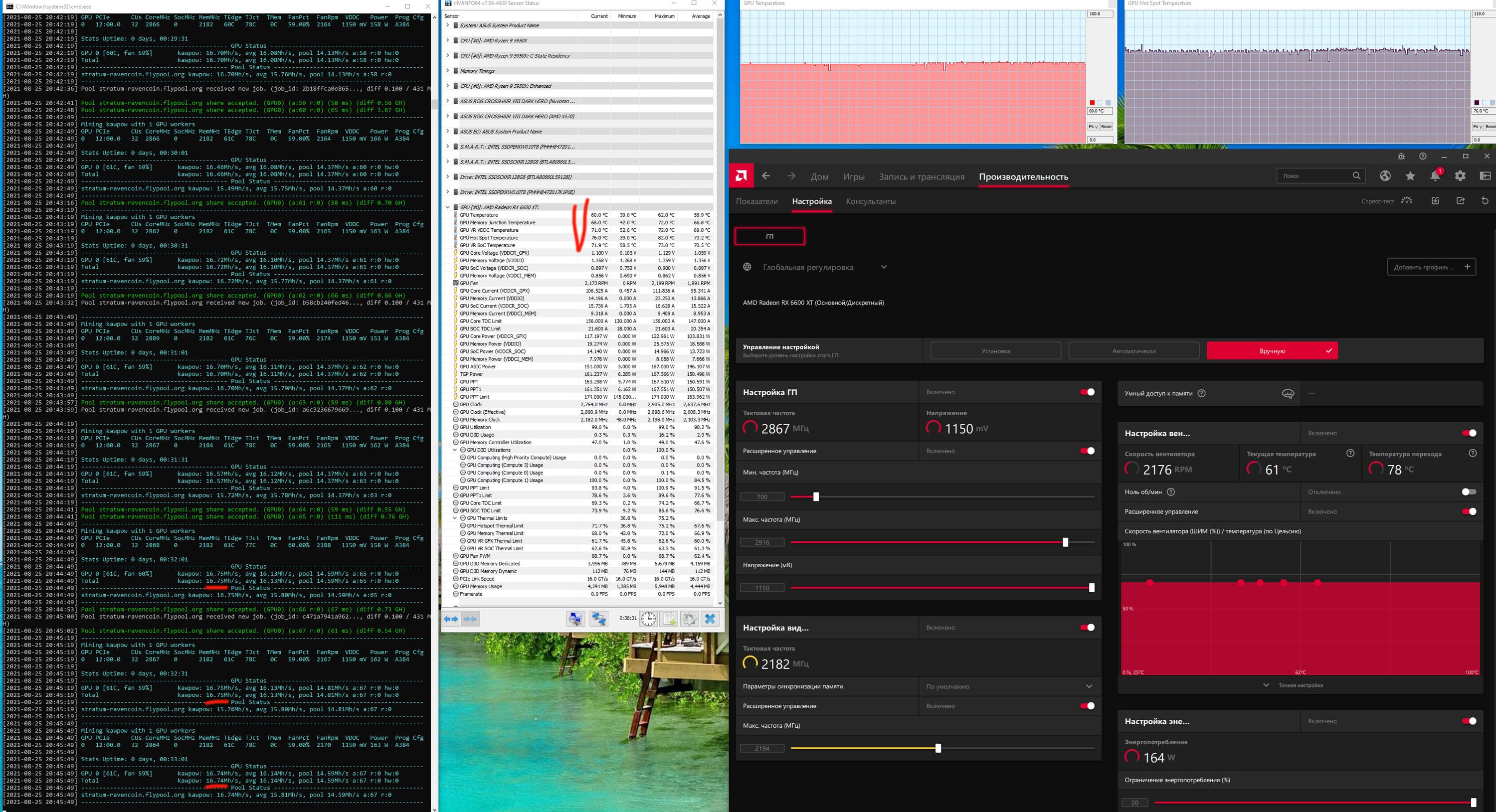Click the Макс. частота GPU slider handle
This screenshot has width=1496, height=812.
1065,542
